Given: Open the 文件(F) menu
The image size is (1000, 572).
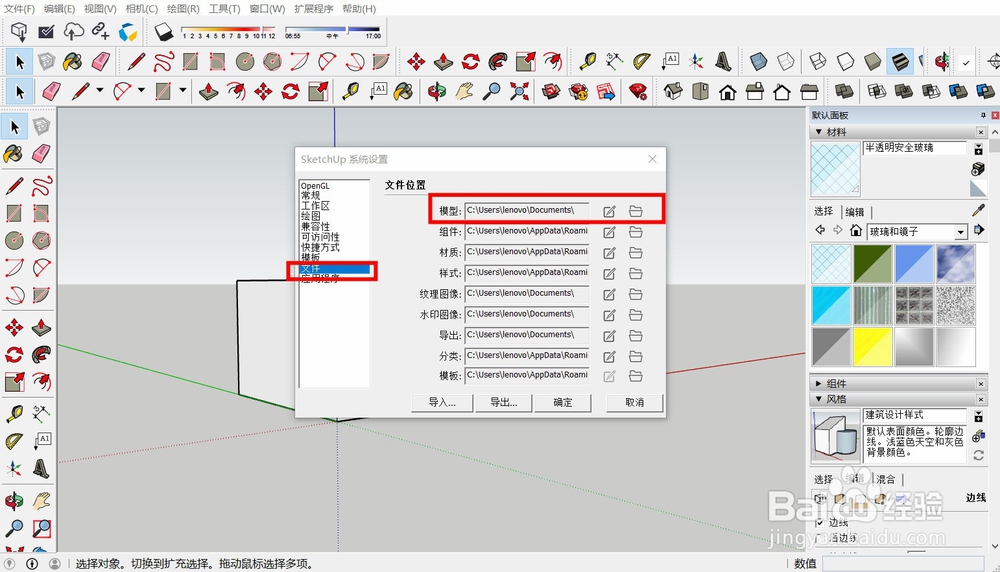Looking at the screenshot, I should pyautogui.click(x=19, y=9).
